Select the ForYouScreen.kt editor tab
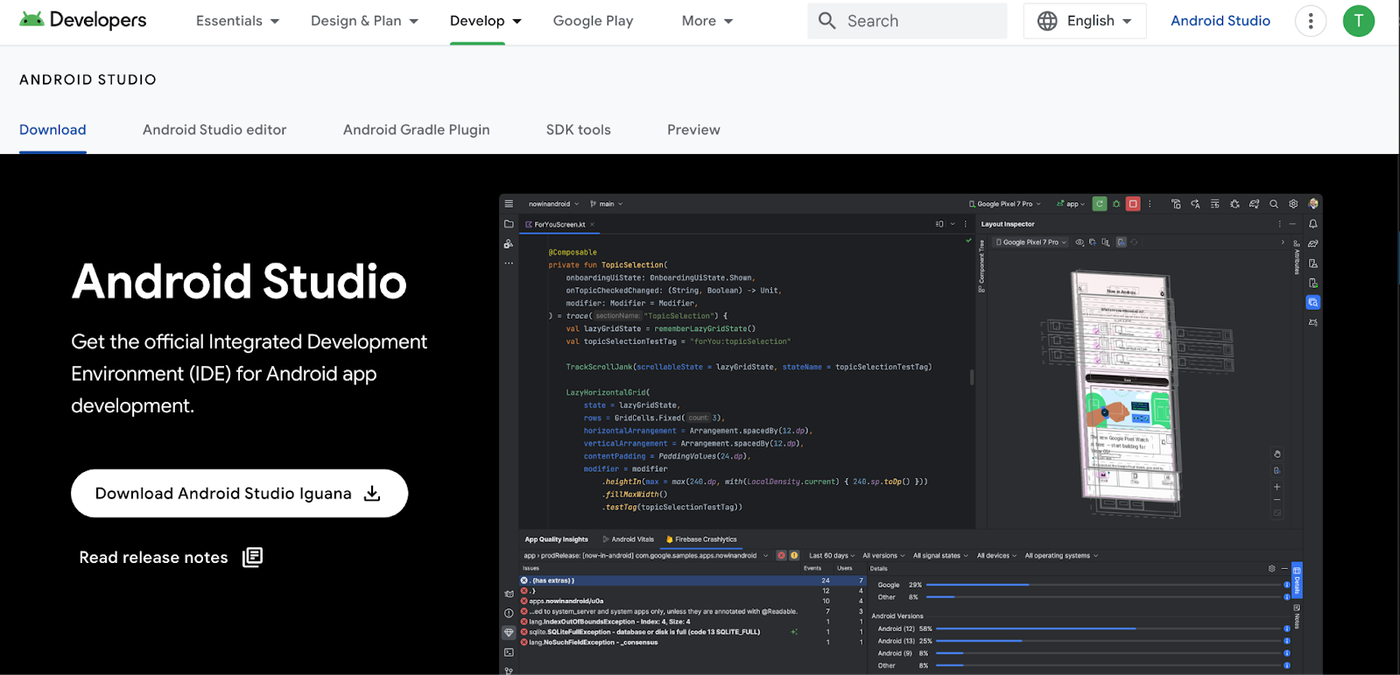The image size is (1400, 675). [561, 225]
